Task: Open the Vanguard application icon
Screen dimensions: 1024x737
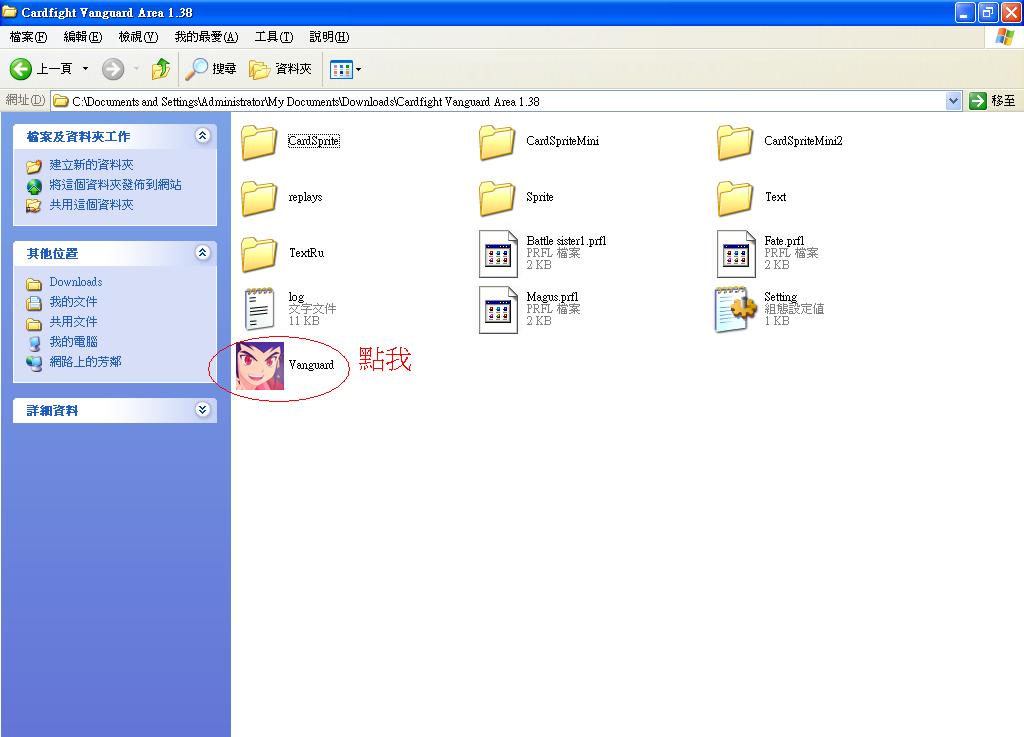Action: (260, 365)
